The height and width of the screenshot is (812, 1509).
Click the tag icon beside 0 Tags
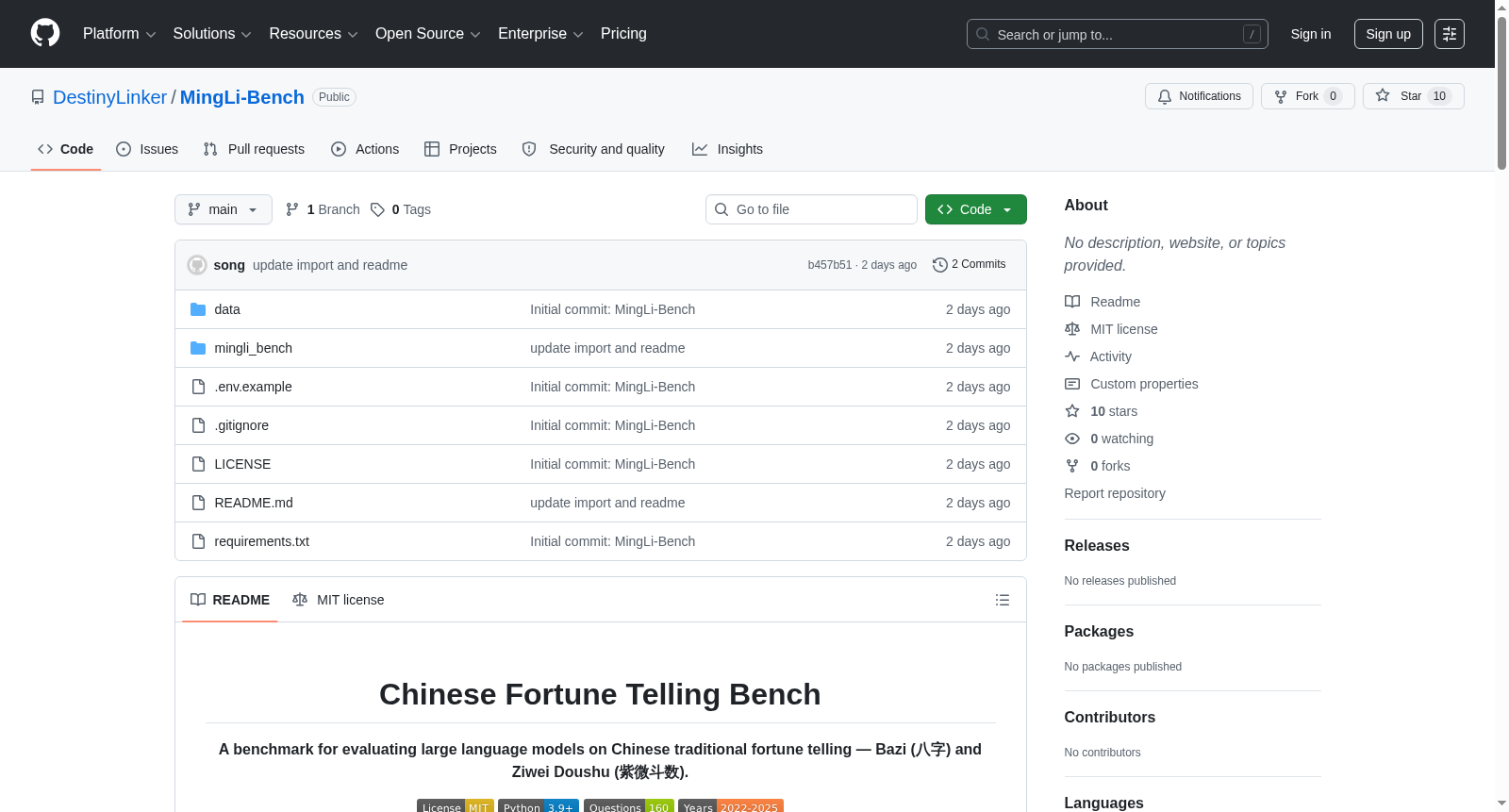click(x=377, y=209)
